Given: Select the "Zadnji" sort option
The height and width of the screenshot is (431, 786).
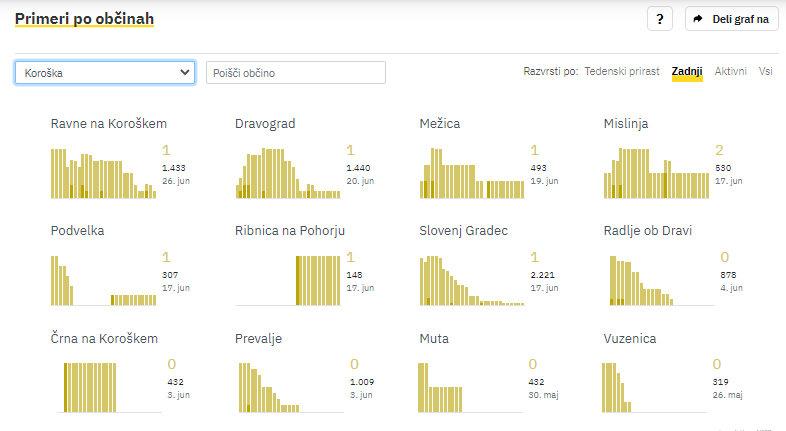Looking at the screenshot, I should coord(687,72).
